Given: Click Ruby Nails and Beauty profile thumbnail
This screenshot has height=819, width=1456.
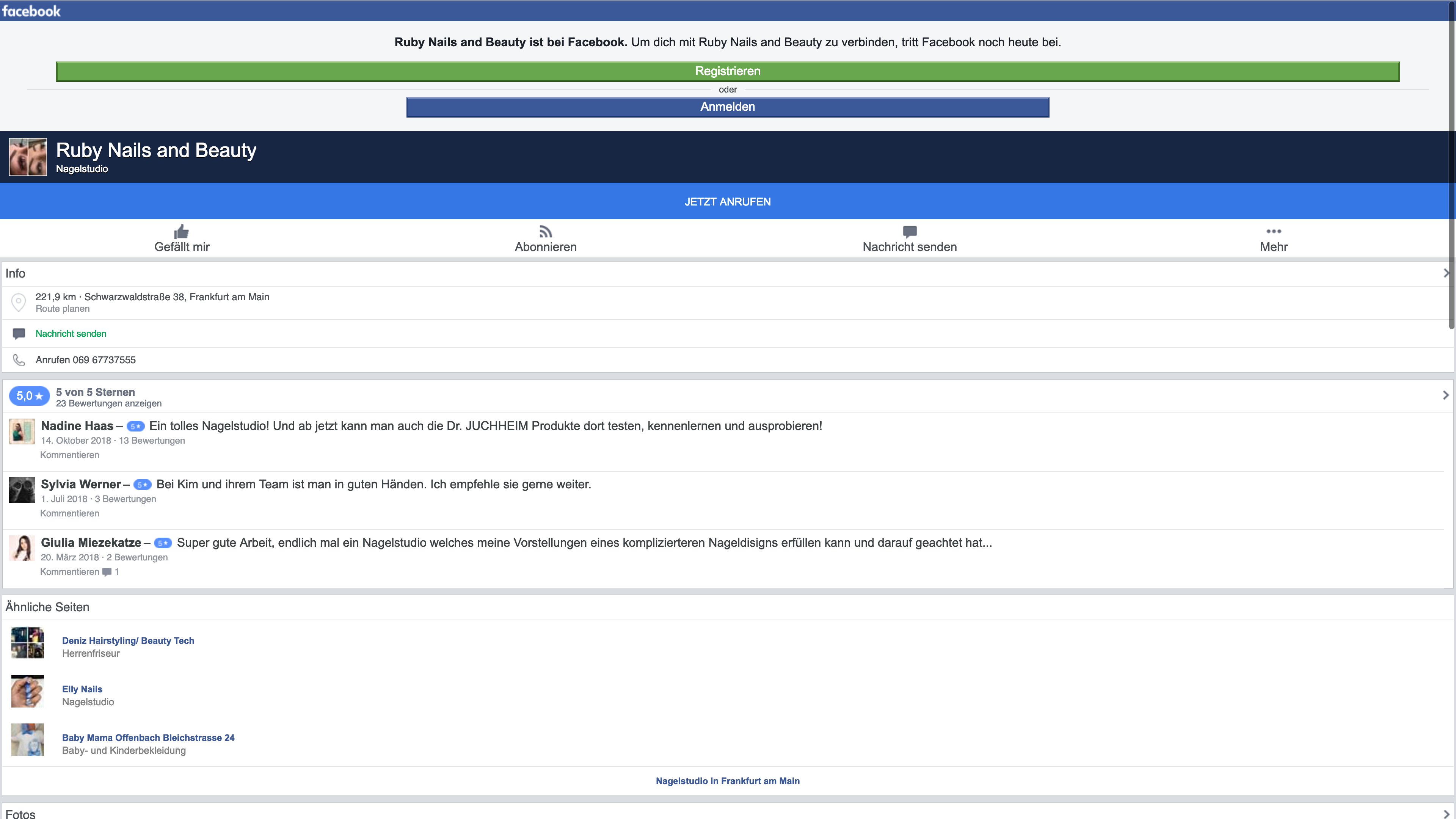Looking at the screenshot, I should (28, 157).
